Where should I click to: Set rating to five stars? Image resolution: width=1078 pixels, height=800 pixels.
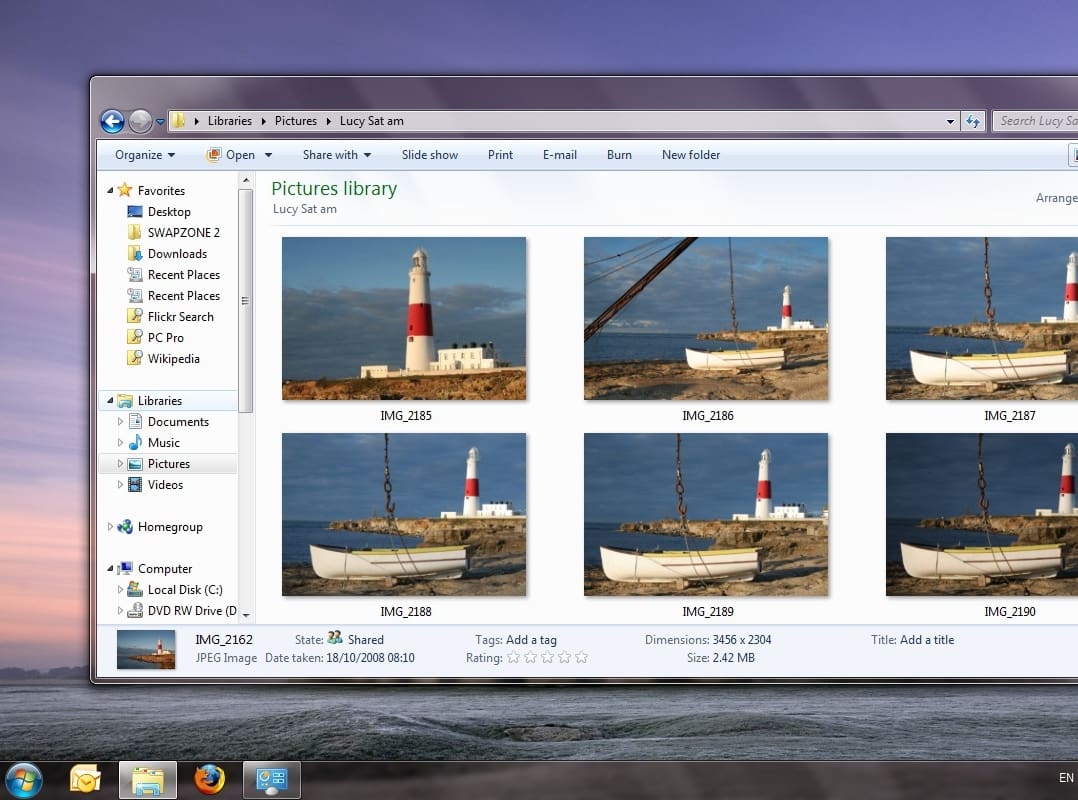click(x=581, y=658)
